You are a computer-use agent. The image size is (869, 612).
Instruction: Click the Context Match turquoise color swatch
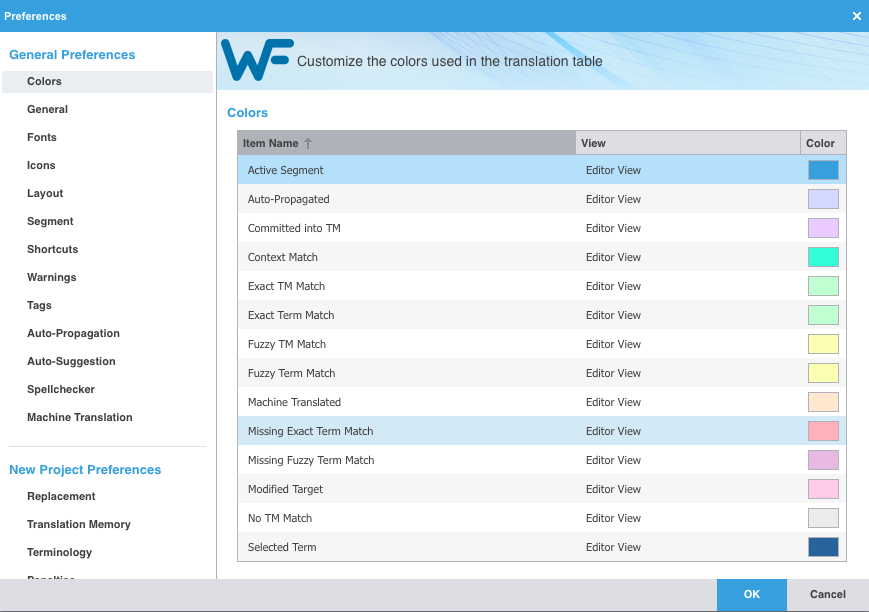pos(823,257)
